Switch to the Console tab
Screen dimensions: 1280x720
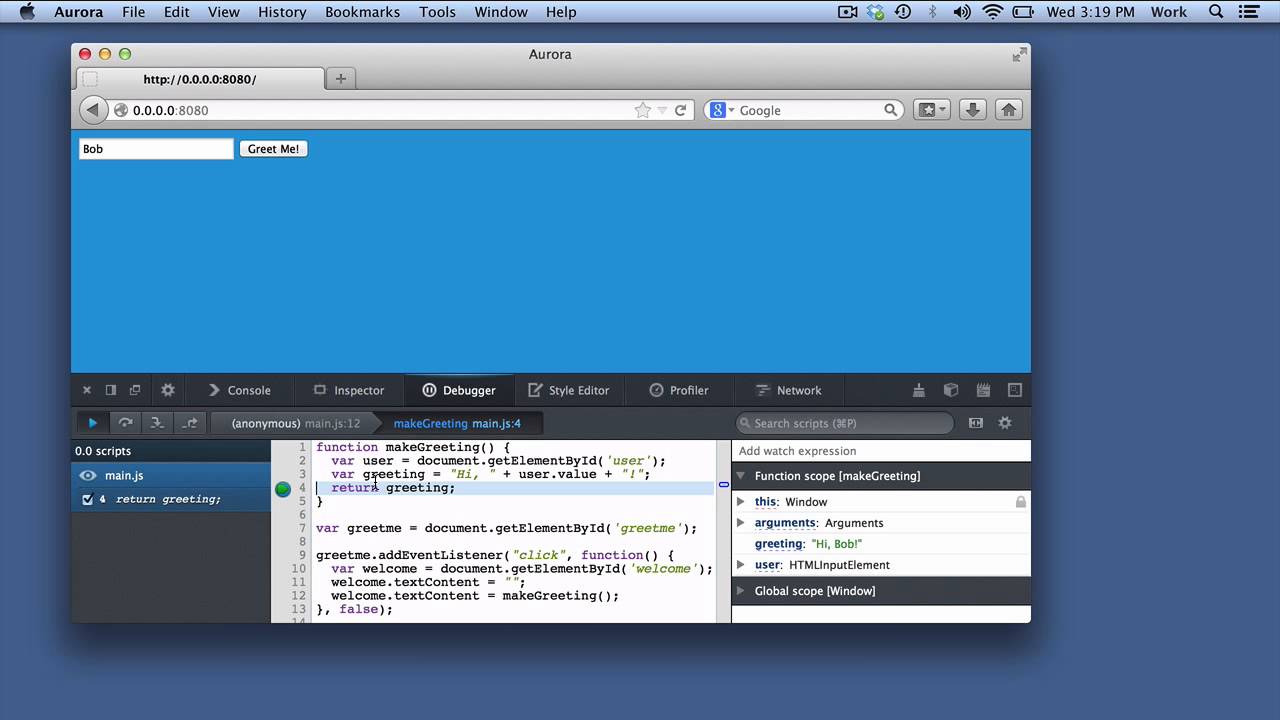(x=239, y=390)
